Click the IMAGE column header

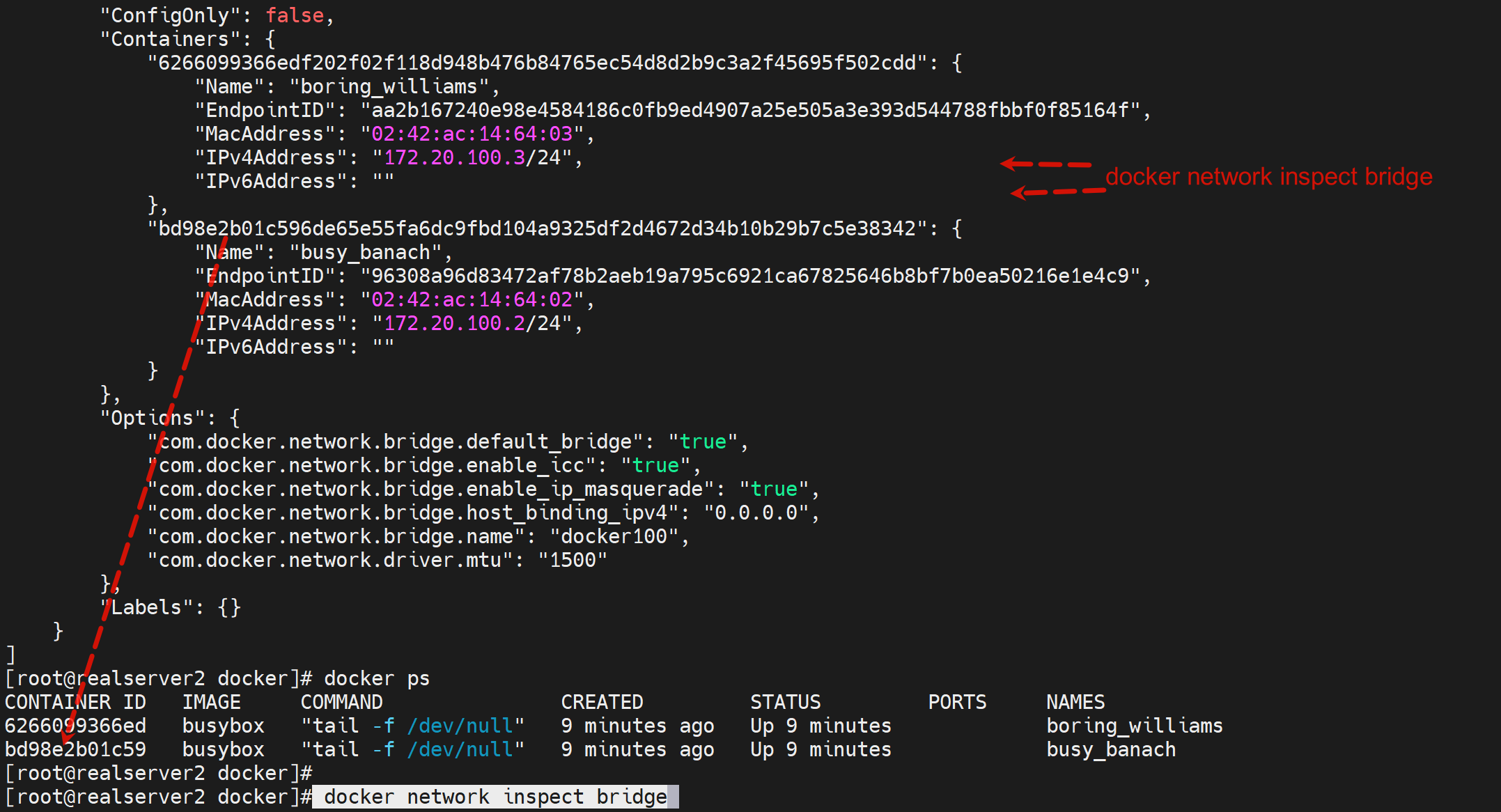[x=211, y=702]
